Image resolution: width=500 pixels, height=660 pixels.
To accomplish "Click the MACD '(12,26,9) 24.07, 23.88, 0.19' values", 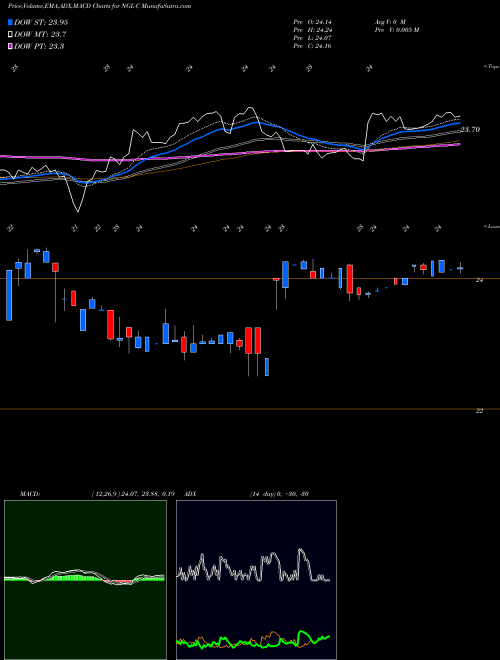I will tap(133, 494).
